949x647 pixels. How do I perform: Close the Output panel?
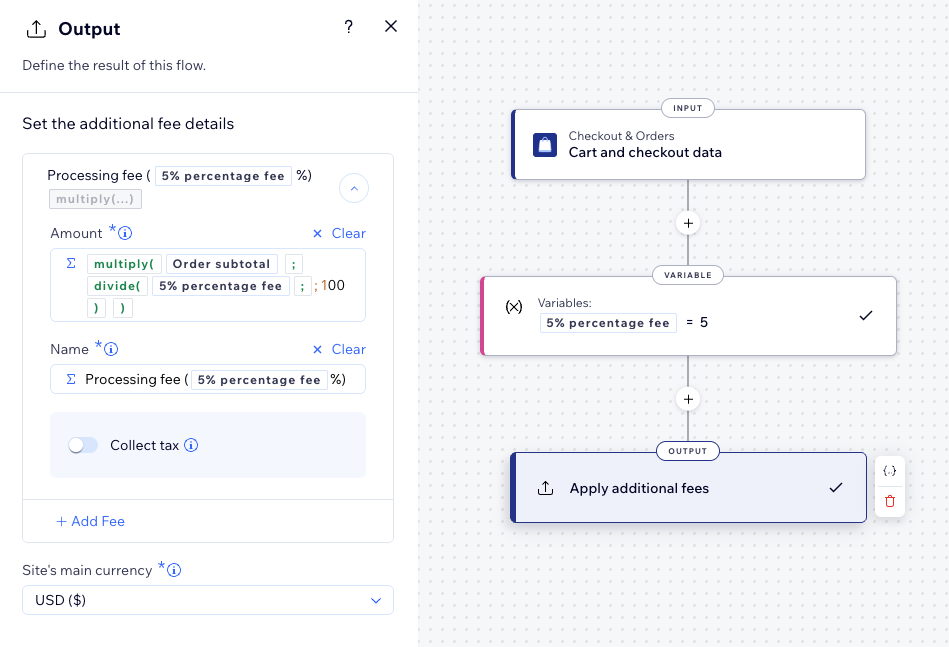tap(391, 27)
